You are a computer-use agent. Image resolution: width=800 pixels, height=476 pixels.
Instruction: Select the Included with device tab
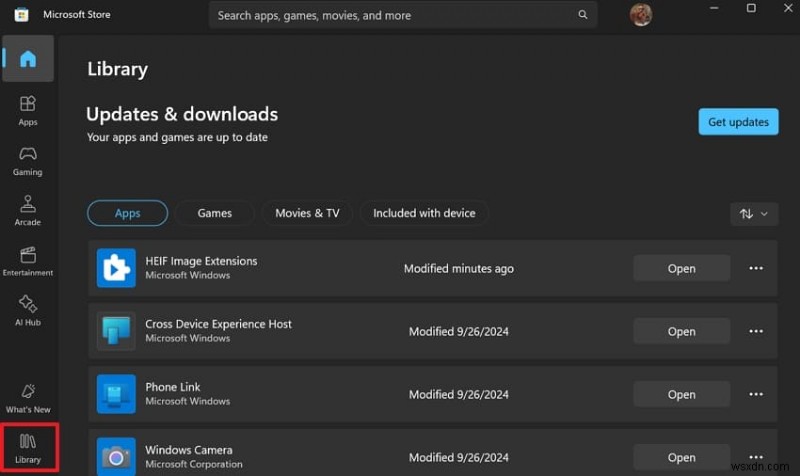point(424,213)
